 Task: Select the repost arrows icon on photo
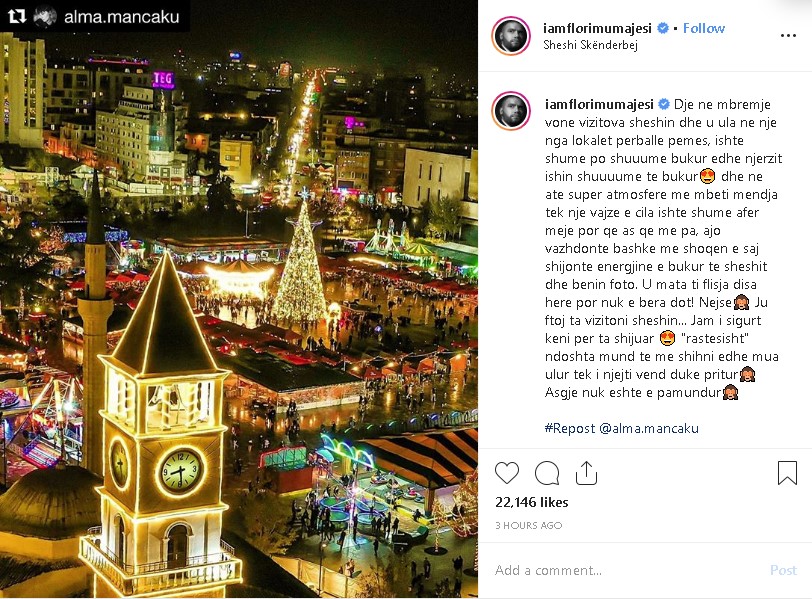tap(17, 16)
